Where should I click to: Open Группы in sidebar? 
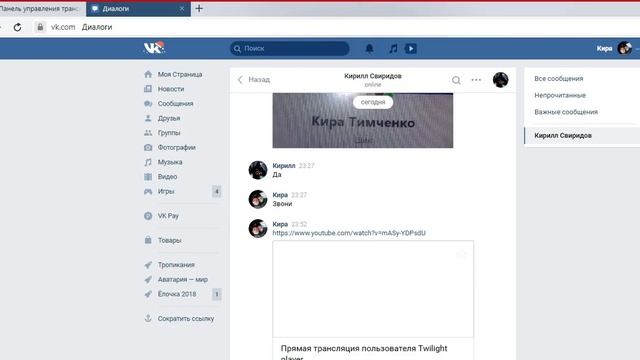coord(169,133)
